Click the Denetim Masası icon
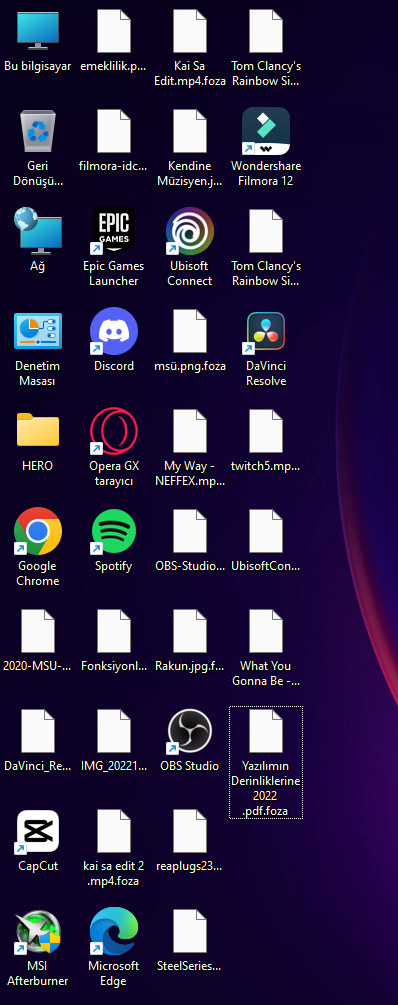This screenshot has width=398, height=1005. tap(38, 347)
